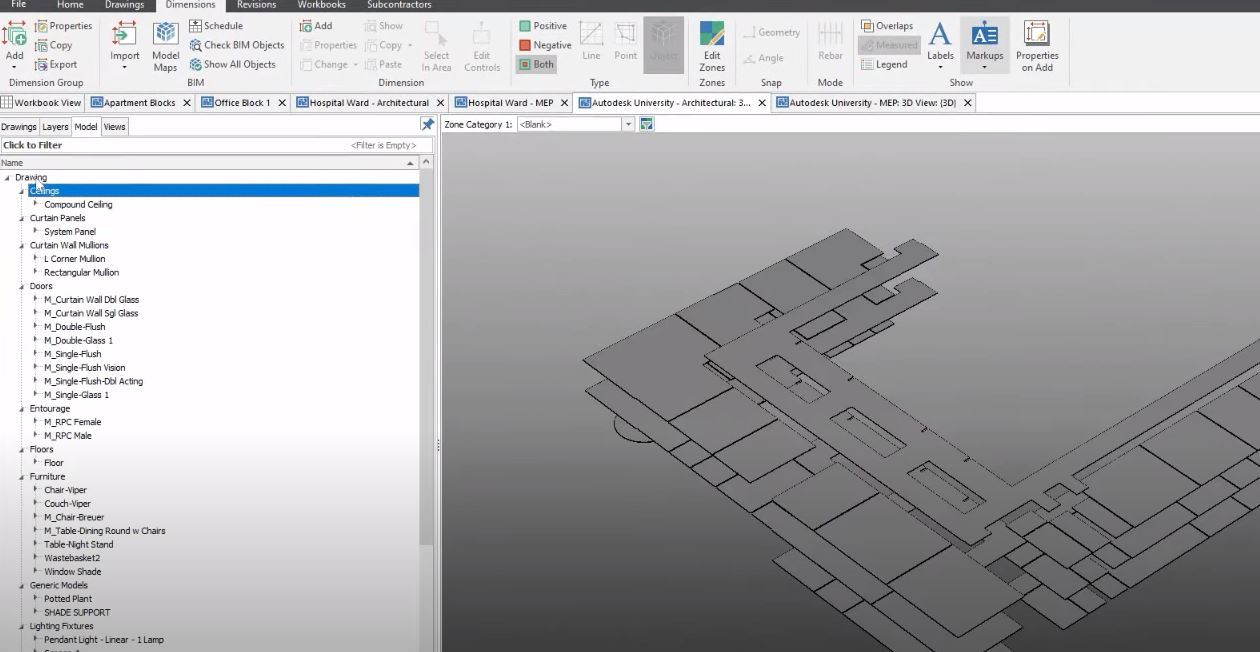Switch to Layers panel tab

(55, 127)
